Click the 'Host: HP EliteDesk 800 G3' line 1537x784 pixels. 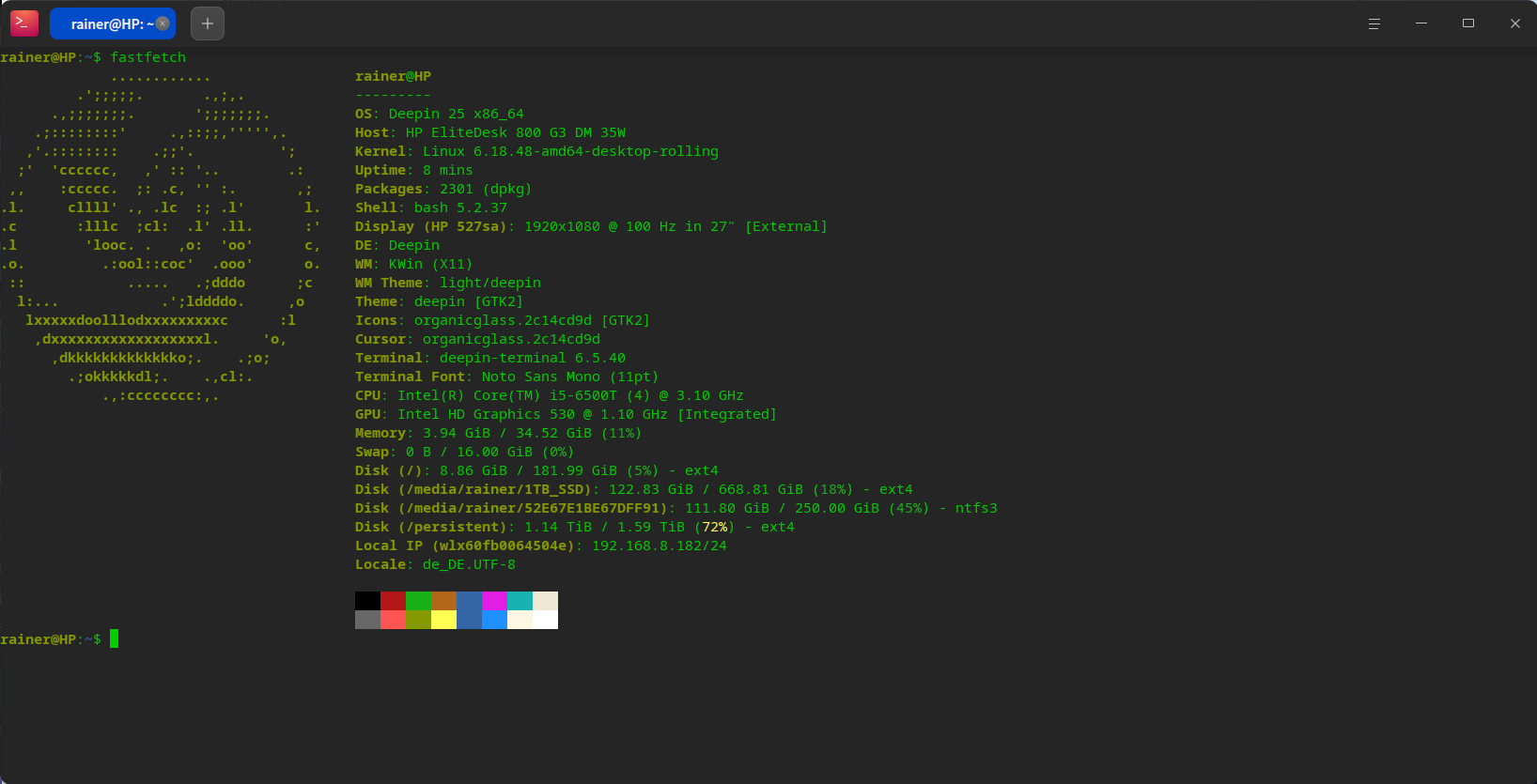click(490, 132)
